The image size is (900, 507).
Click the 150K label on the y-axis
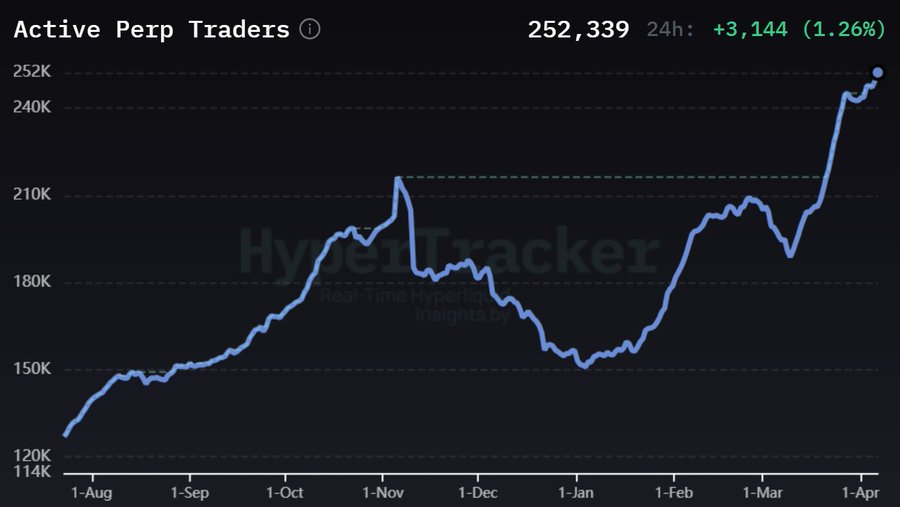32,370
